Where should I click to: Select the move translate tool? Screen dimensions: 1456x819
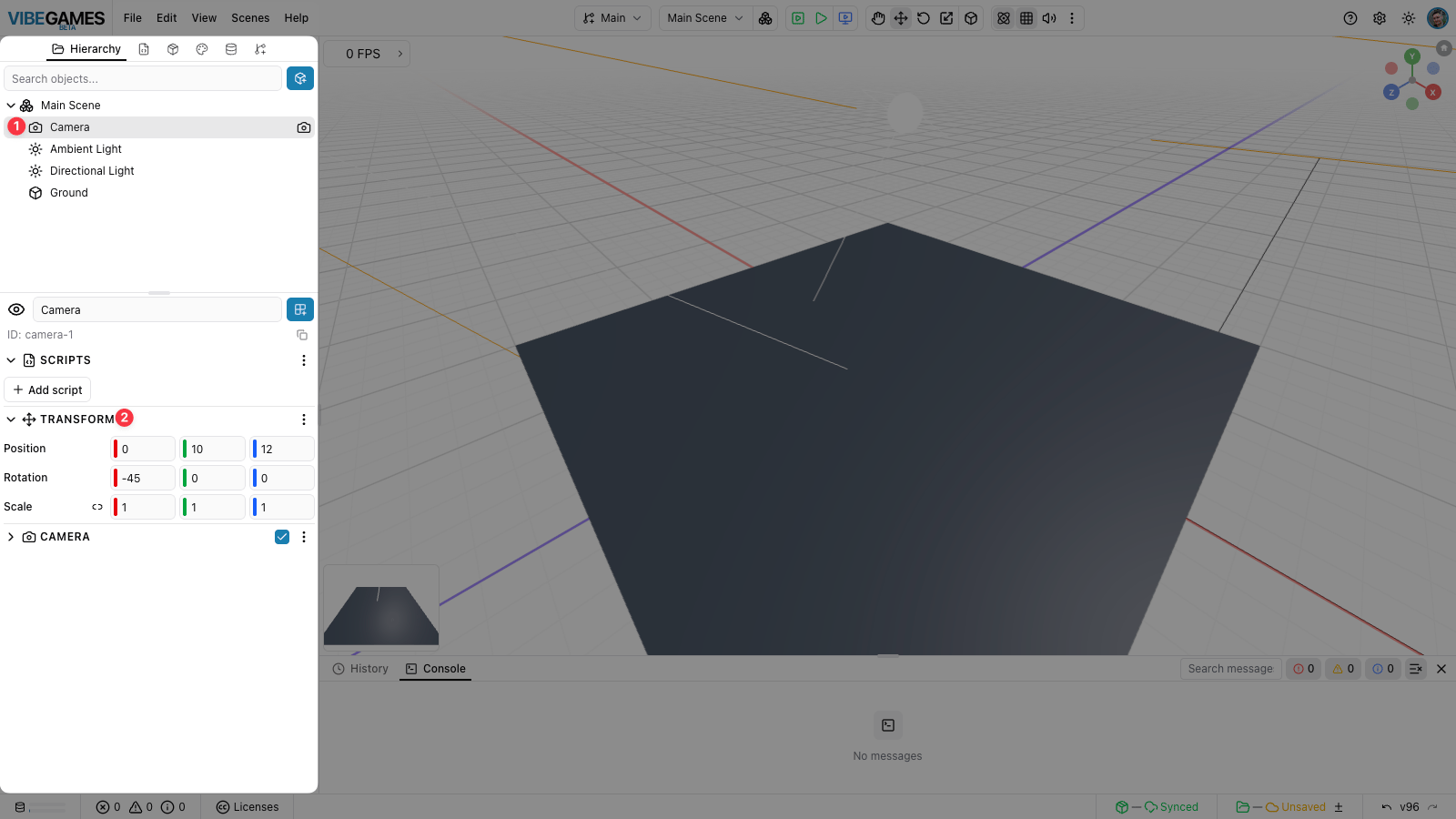[901, 18]
